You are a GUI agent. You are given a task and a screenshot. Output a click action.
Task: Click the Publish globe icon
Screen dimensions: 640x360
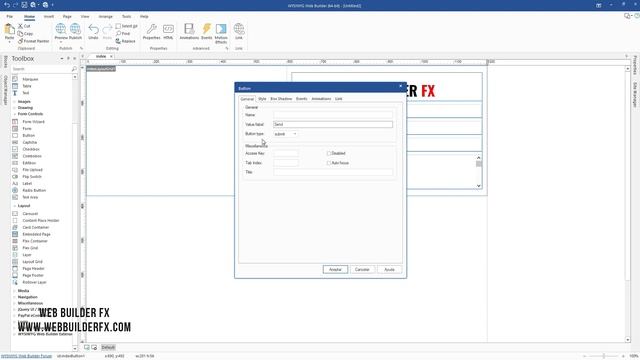75,29
